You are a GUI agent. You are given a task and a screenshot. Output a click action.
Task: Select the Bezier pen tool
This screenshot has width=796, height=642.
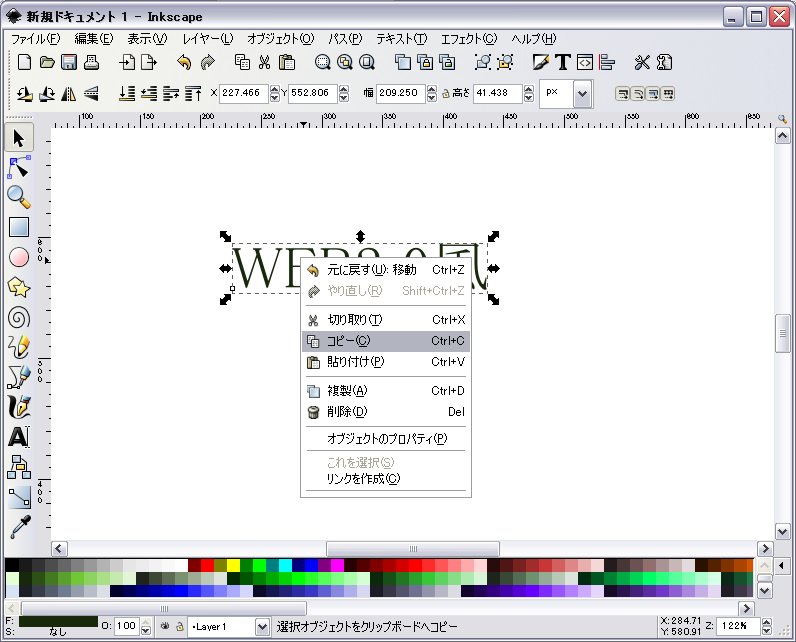point(19,377)
